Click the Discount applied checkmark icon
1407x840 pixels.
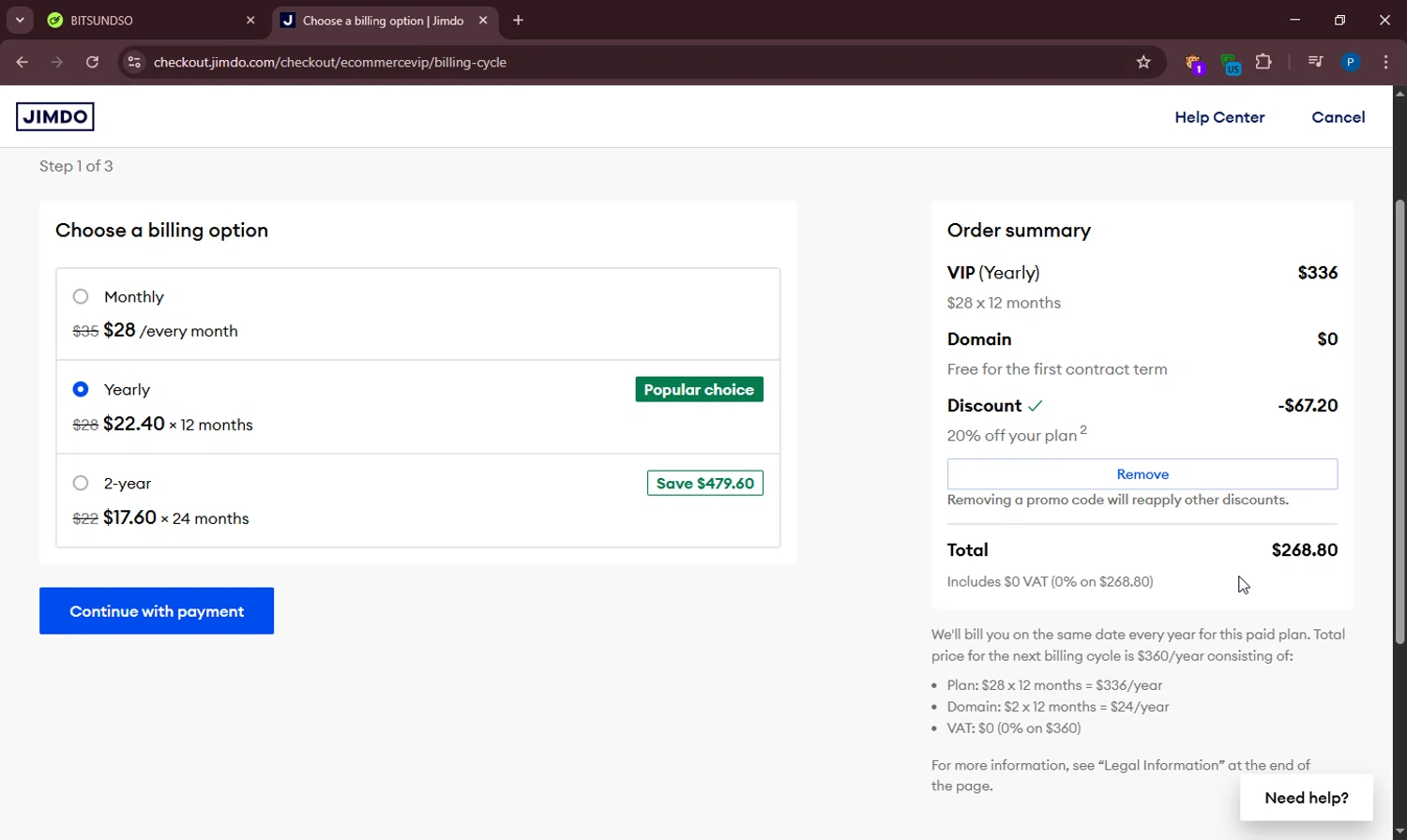[1036, 406]
